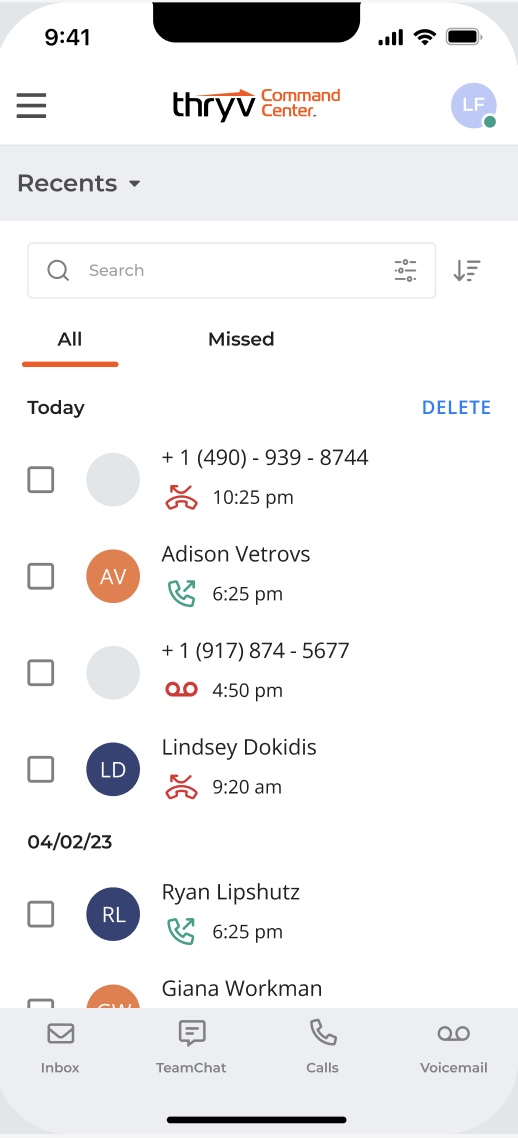Select the All tab

(70, 339)
